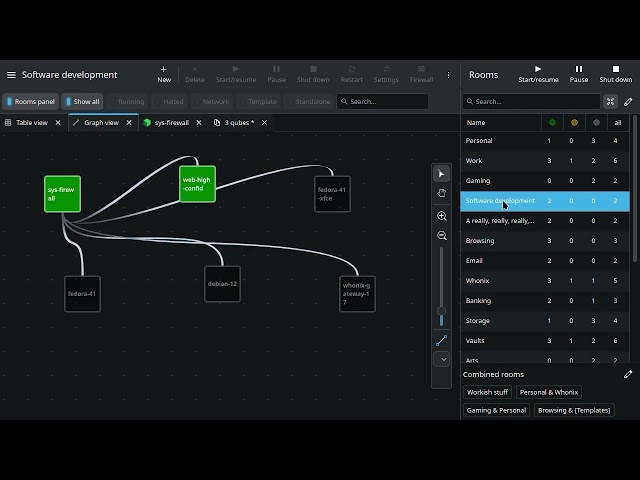Click main toolbar Start/resume button
640x480 pixels.
(x=236, y=74)
